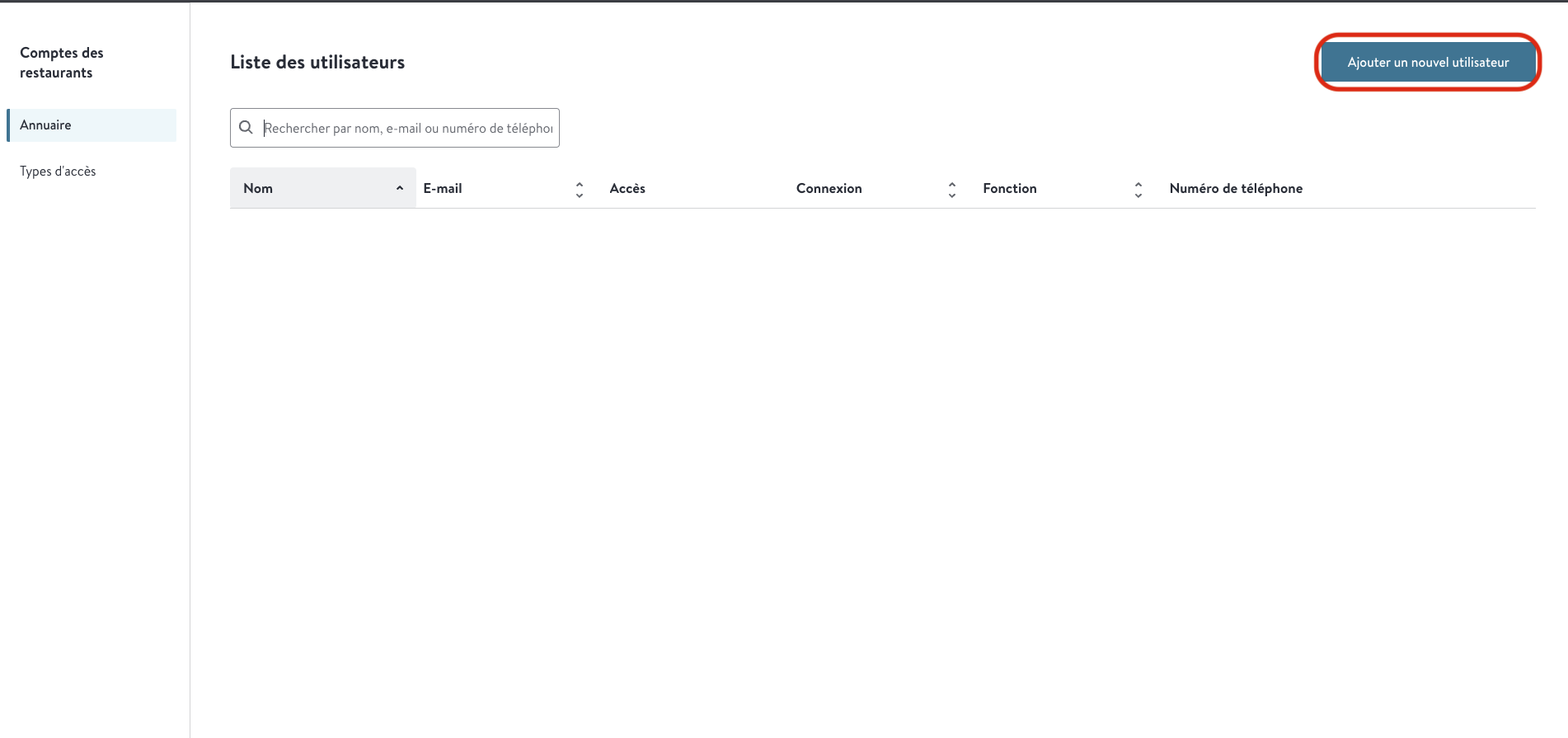Click the Connexion column sort arrows
The image size is (1568, 738).
pyautogui.click(x=952, y=190)
